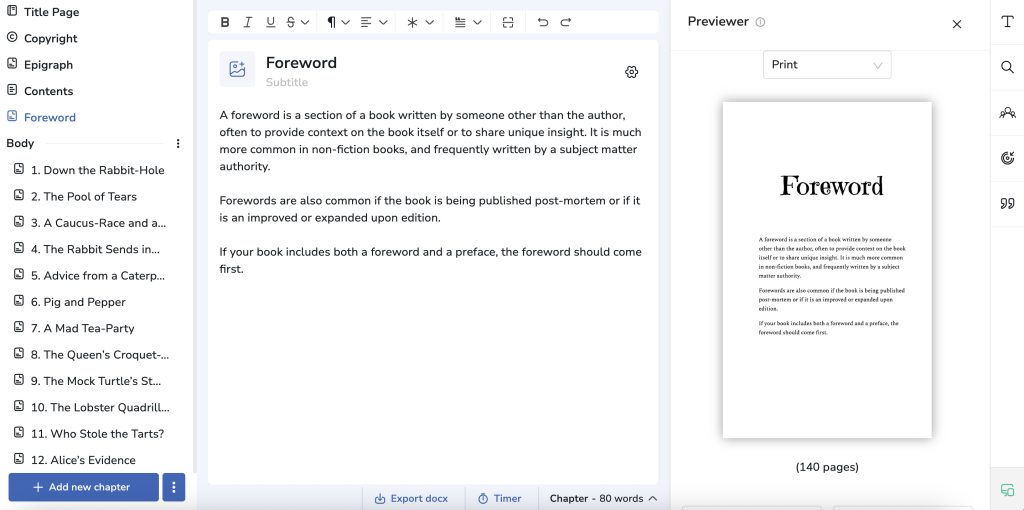Click the undo arrow icon

click(x=543, y=22)
